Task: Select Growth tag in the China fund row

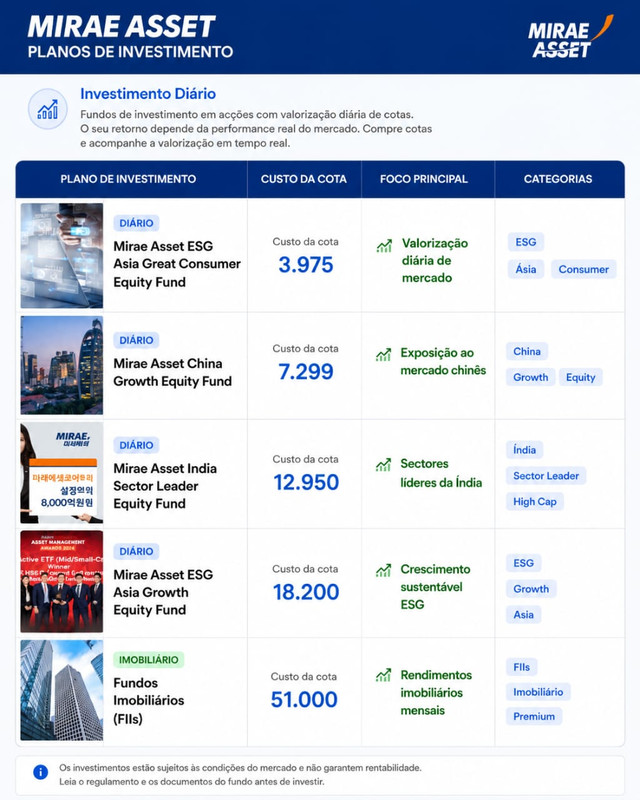Action: [531, 378]
